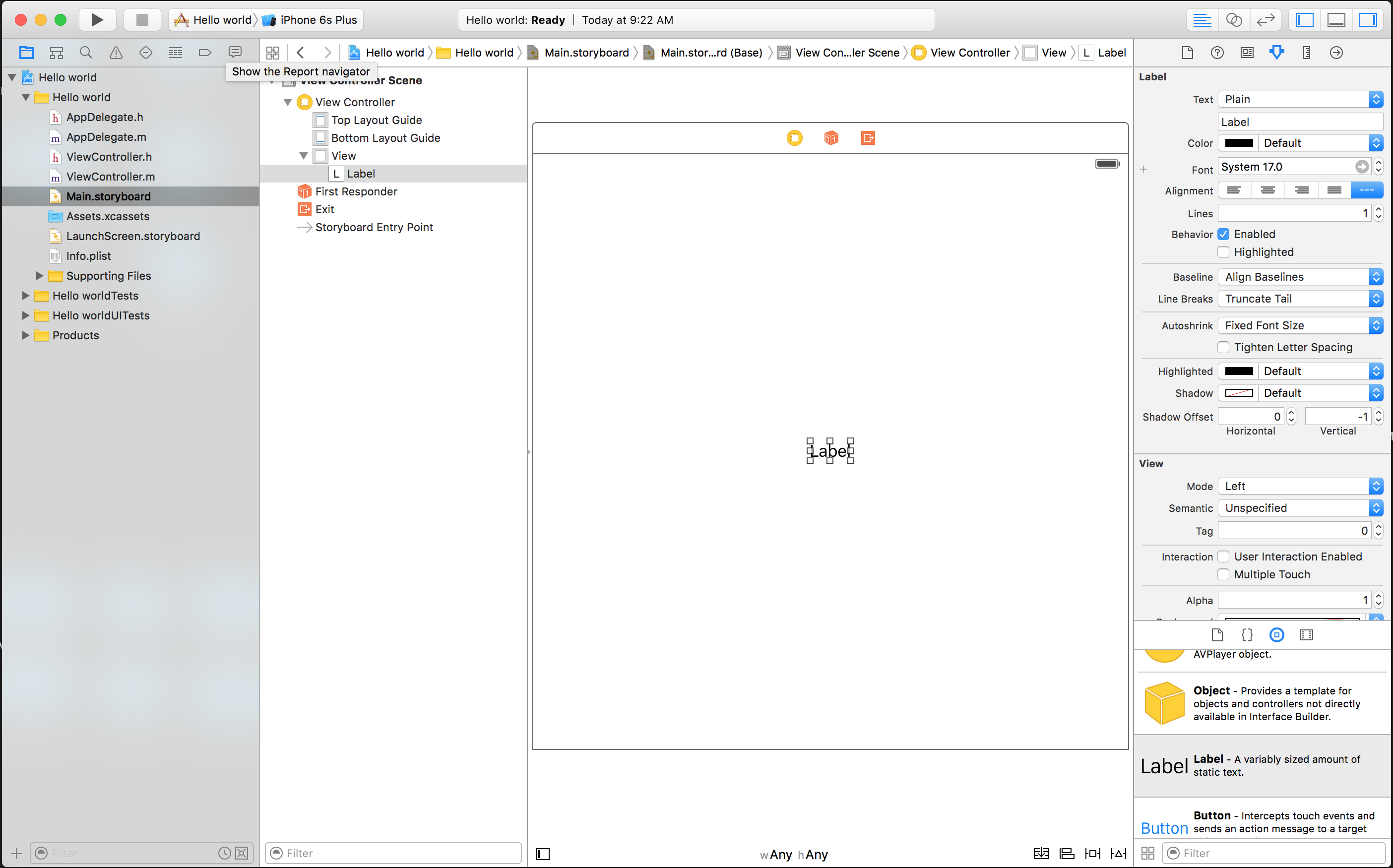Open the Quick Help inspector icon
The height and width of the screenshot is (868, 1393).
pyautogui.click(x=1217, y=52)
